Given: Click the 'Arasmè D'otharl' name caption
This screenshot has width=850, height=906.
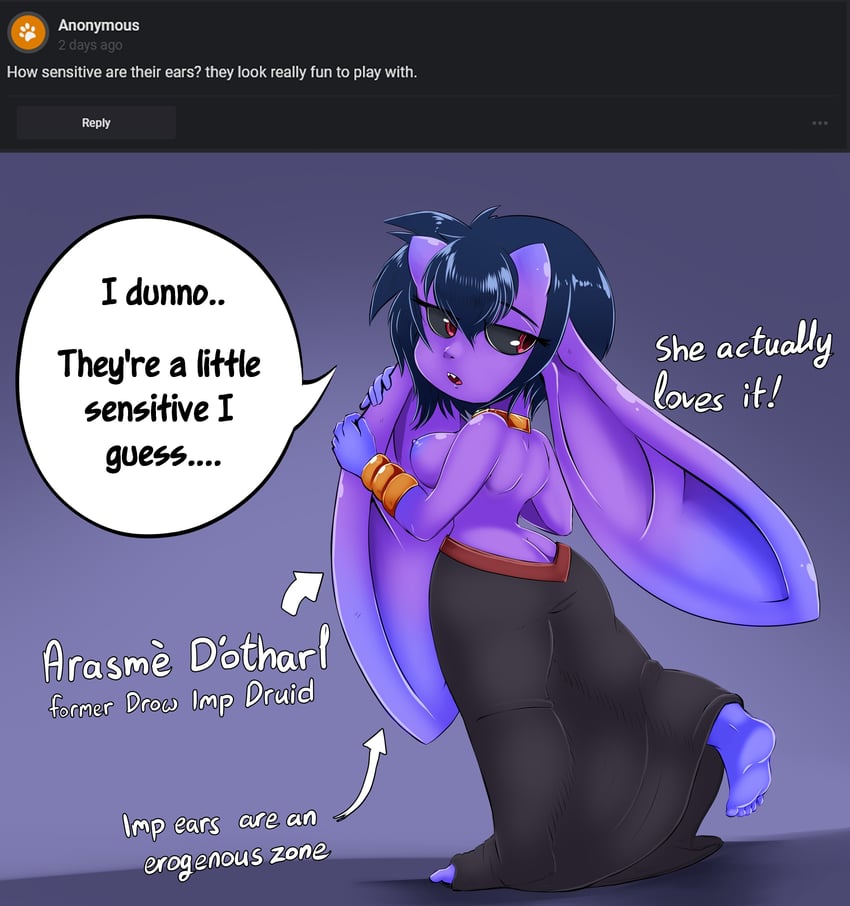Looking at the screenshot, I should [x=186, y=655].
